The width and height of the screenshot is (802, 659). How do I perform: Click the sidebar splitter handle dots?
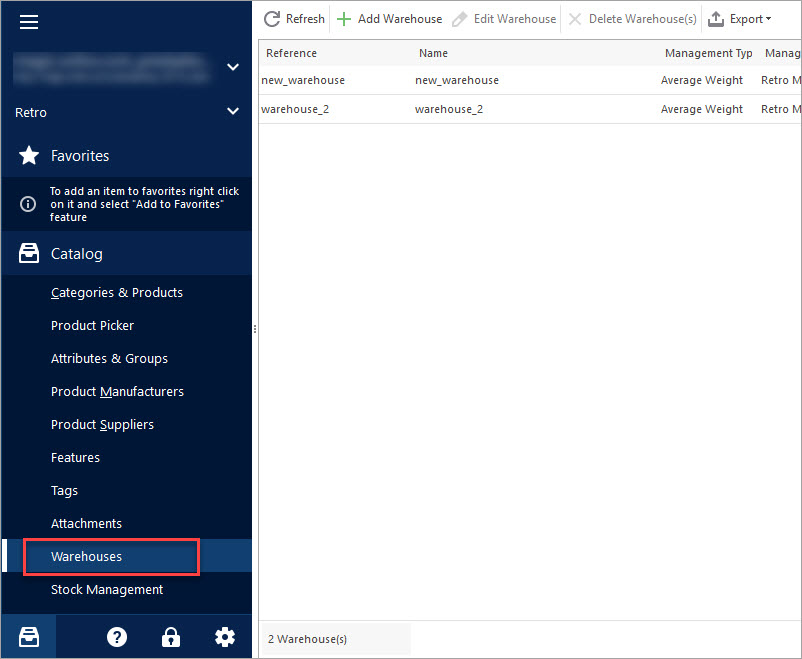[255, 329]
